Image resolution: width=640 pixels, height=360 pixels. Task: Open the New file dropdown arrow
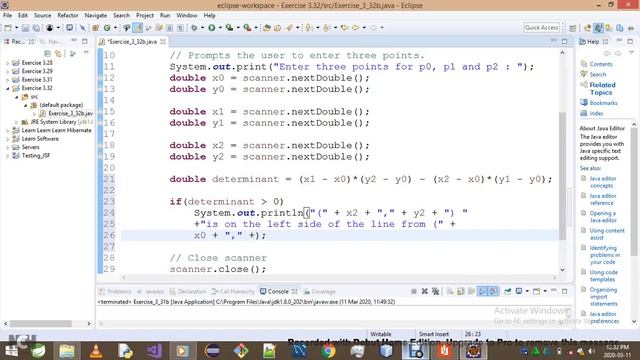click(x=17, y=28)
